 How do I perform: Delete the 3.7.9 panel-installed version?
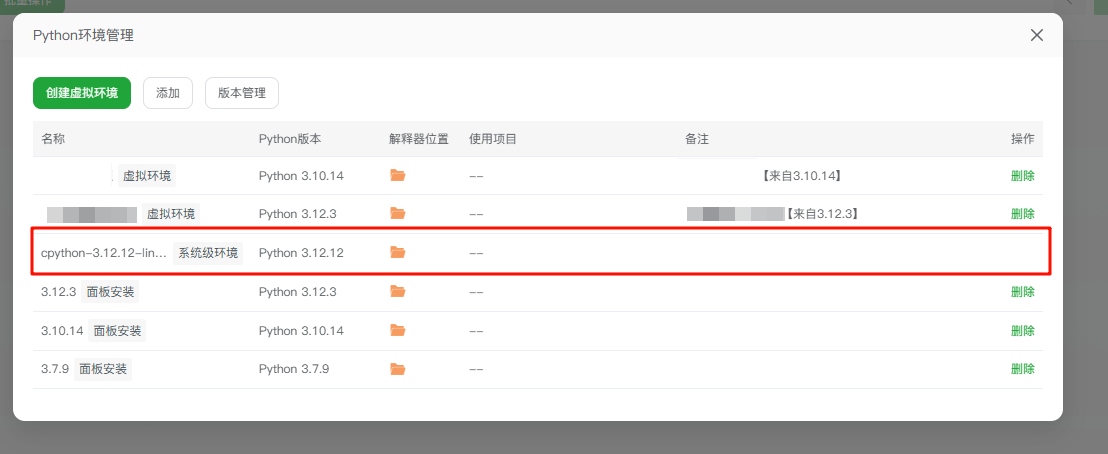tap(1022, 369)
